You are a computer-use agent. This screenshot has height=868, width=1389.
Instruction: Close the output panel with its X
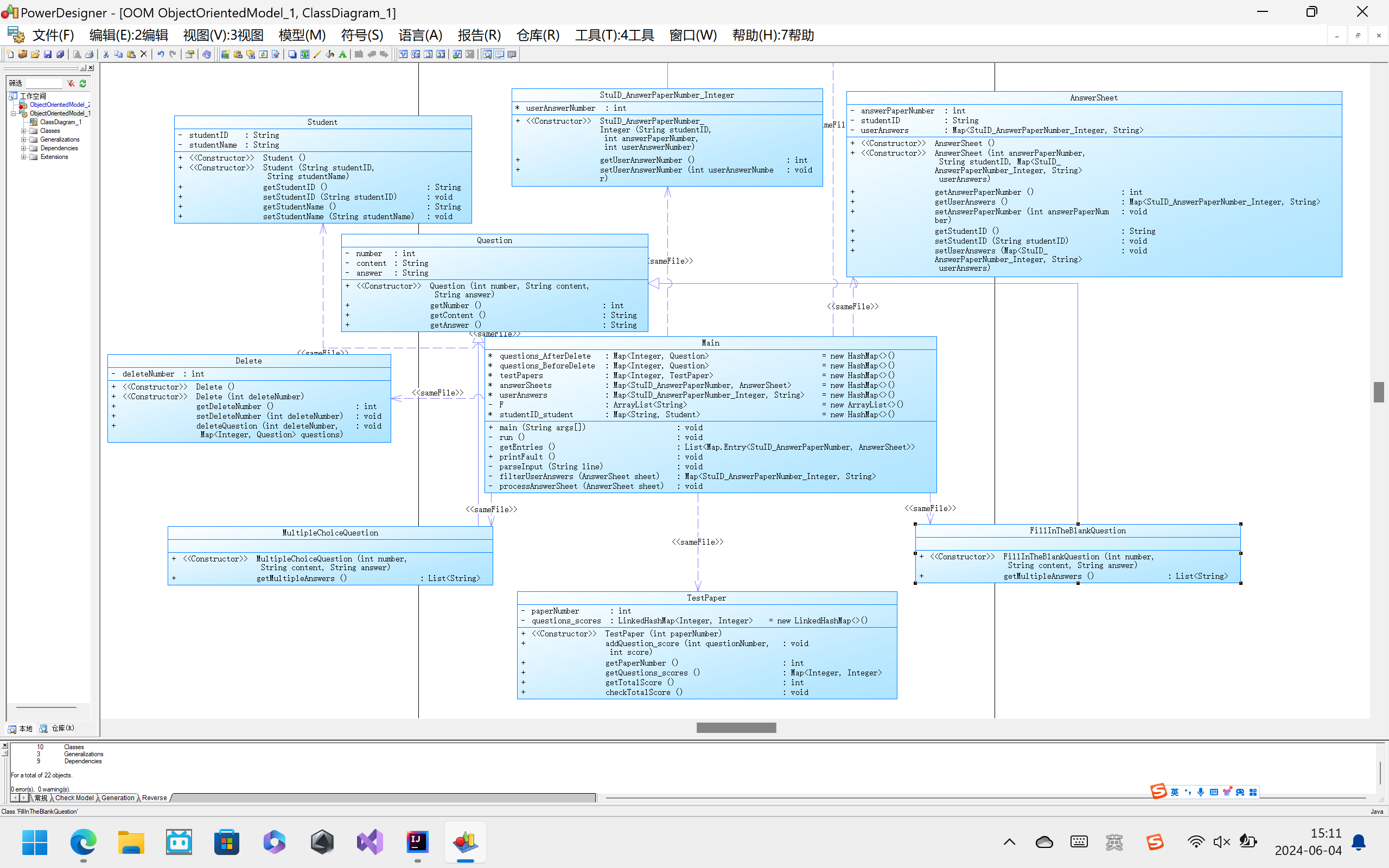(4, 745)
